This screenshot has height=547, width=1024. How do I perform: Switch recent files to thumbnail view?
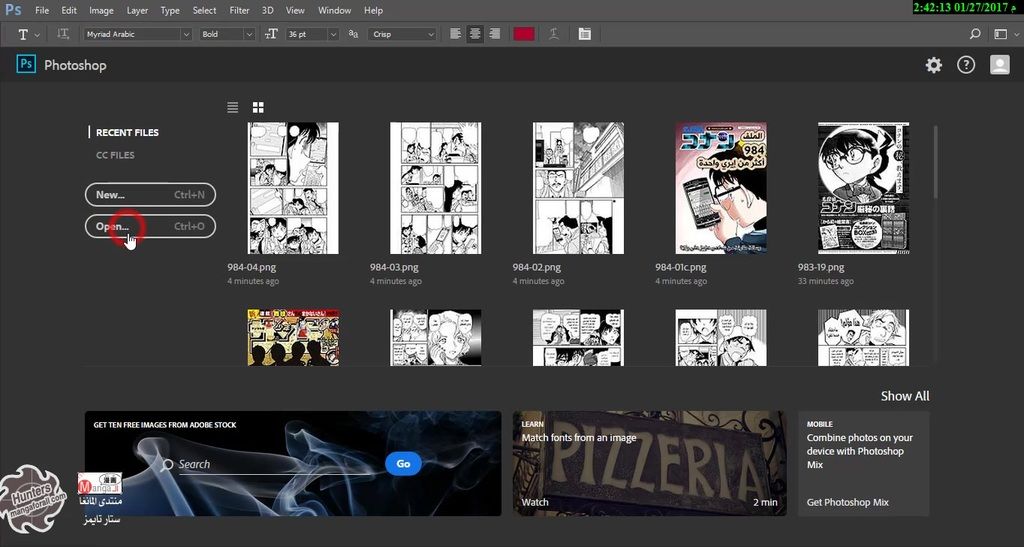point(258,108)
